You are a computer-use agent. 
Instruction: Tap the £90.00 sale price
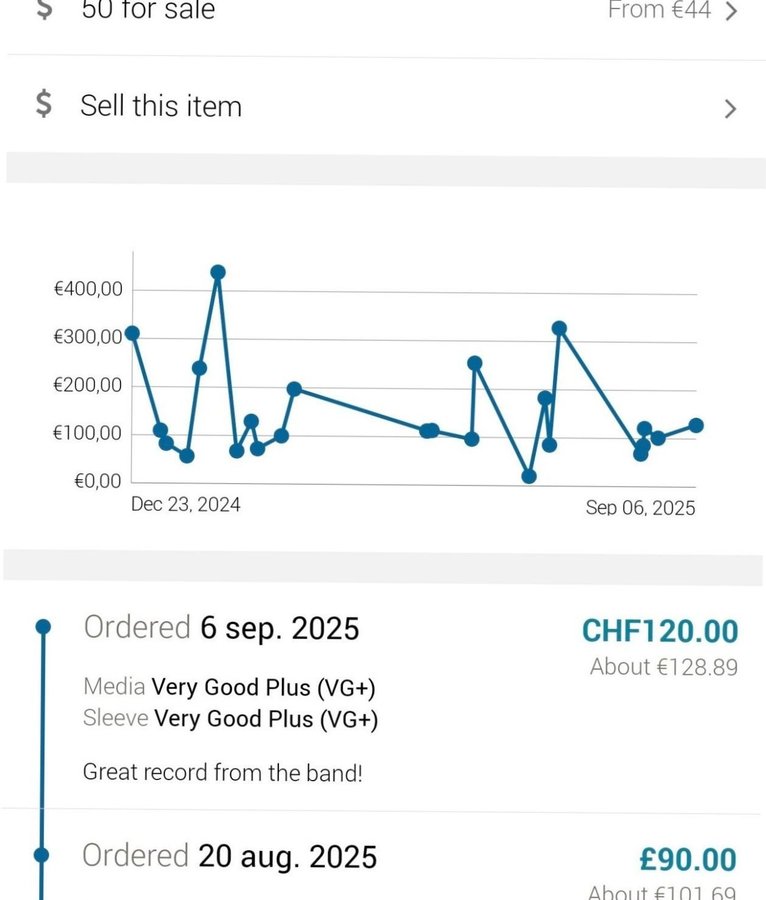[688, 859]
